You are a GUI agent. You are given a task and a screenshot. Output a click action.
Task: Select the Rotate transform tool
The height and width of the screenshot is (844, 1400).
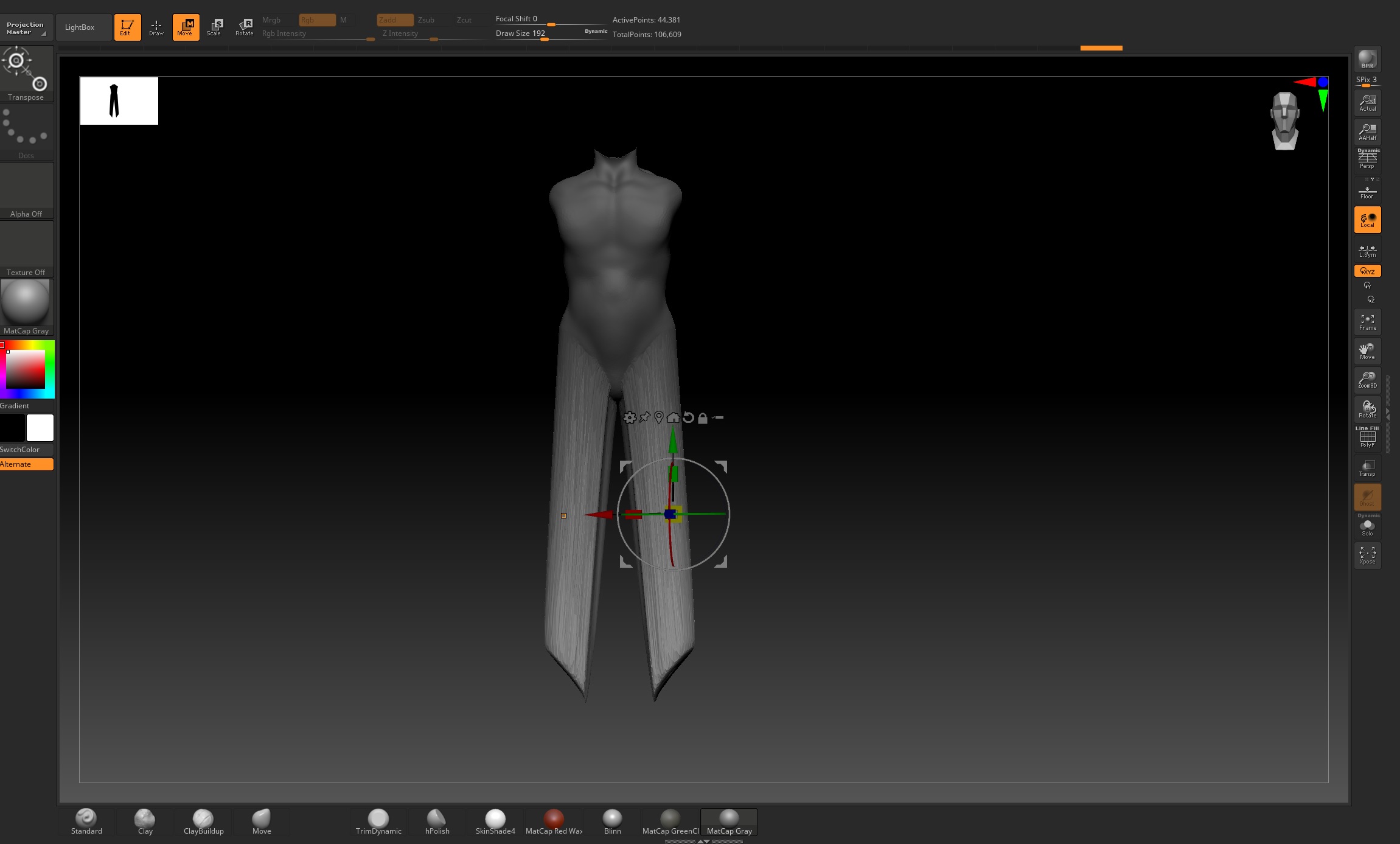tap(245, 27)
